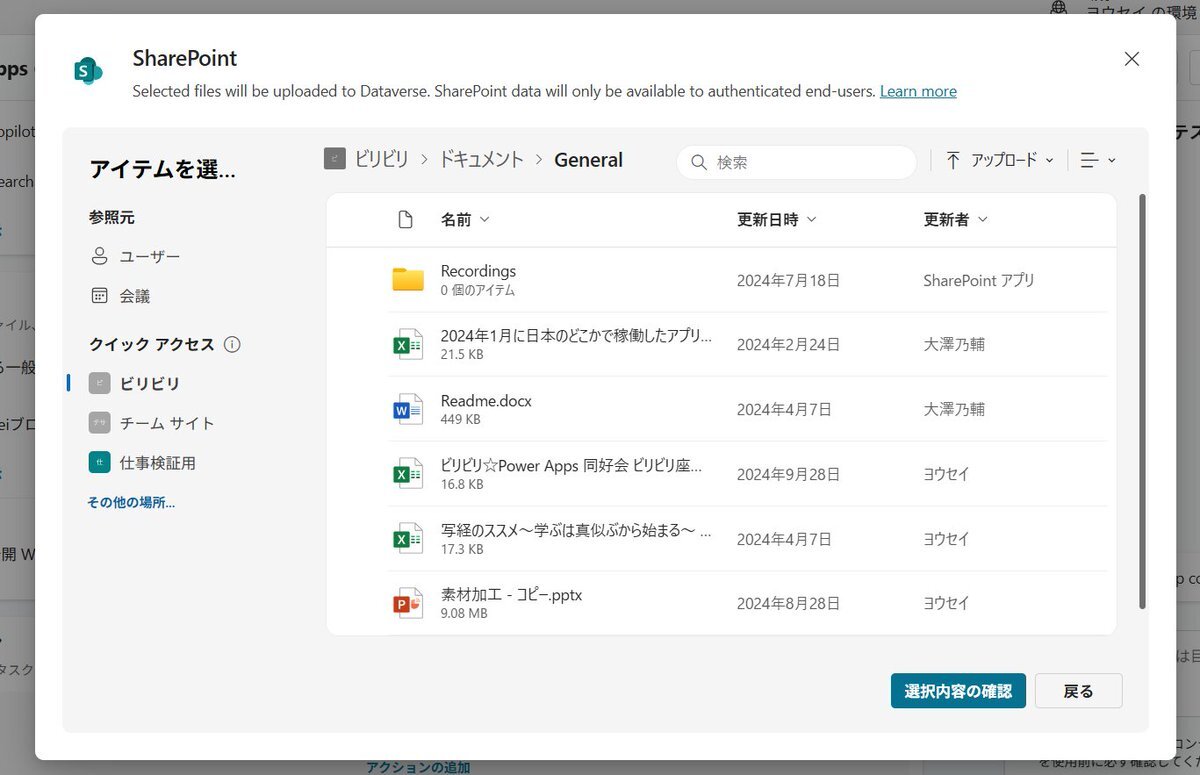Close the SharePoint dialog

[1131, 59]
